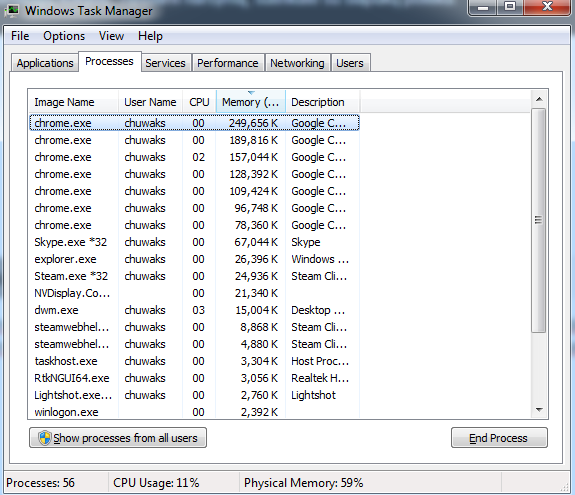
Task: Switch to the Users tab
Action: click(350, 63)
